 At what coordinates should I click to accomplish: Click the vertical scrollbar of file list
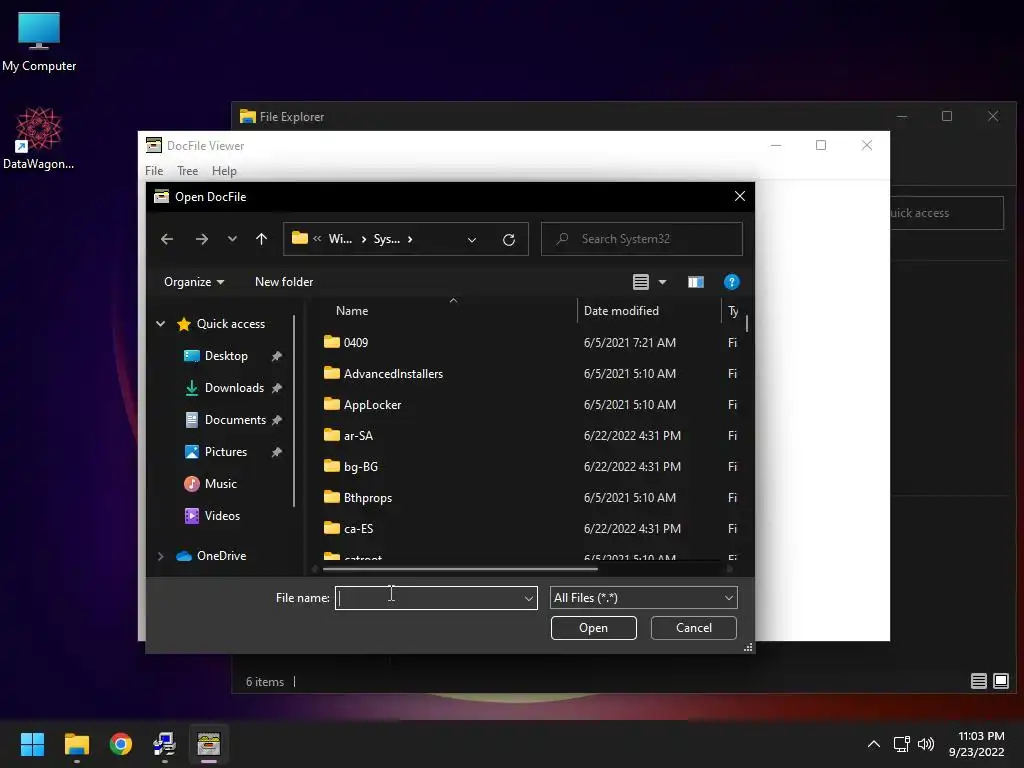point(746,324)
